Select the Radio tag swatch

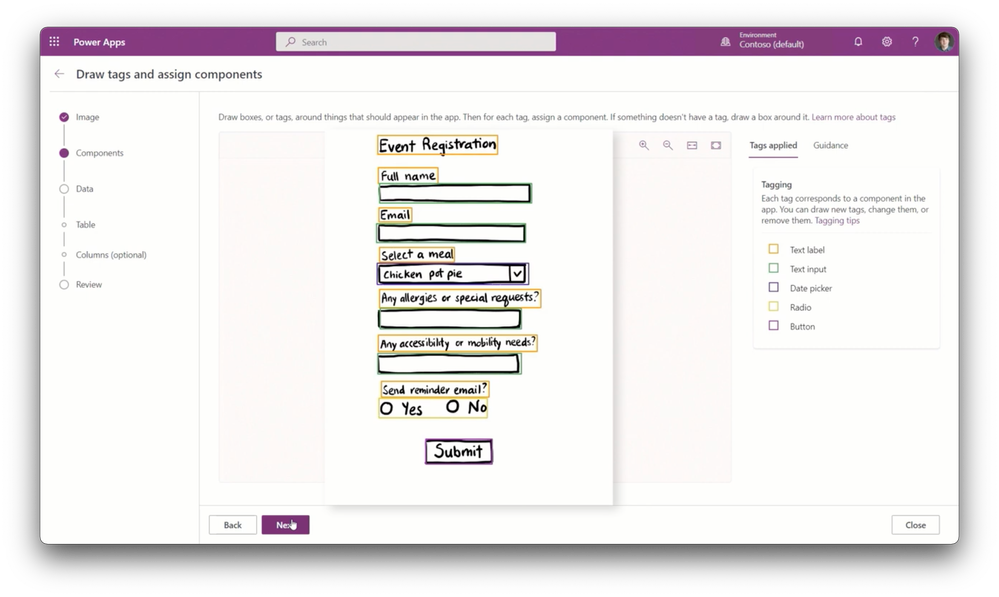point(773,306)
